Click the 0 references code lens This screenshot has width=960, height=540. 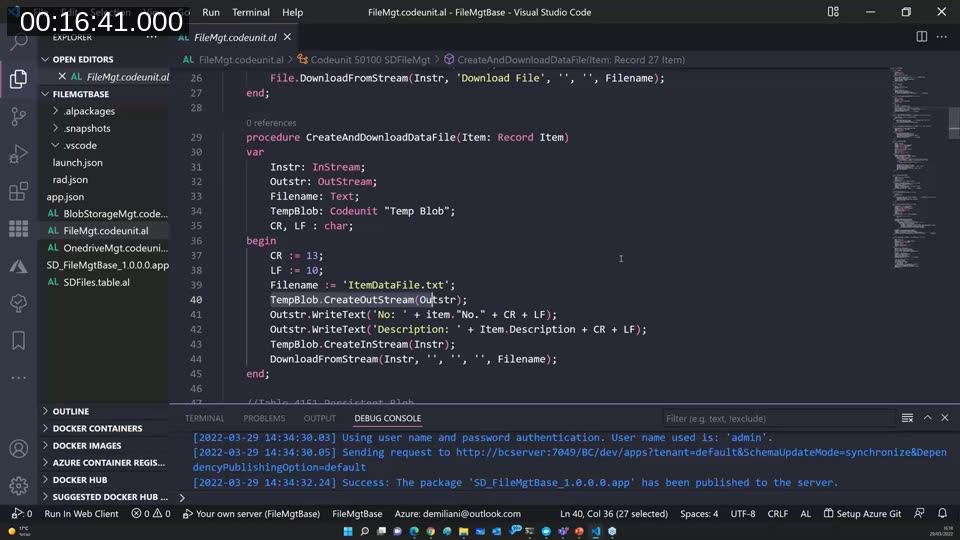click(271, 123)
